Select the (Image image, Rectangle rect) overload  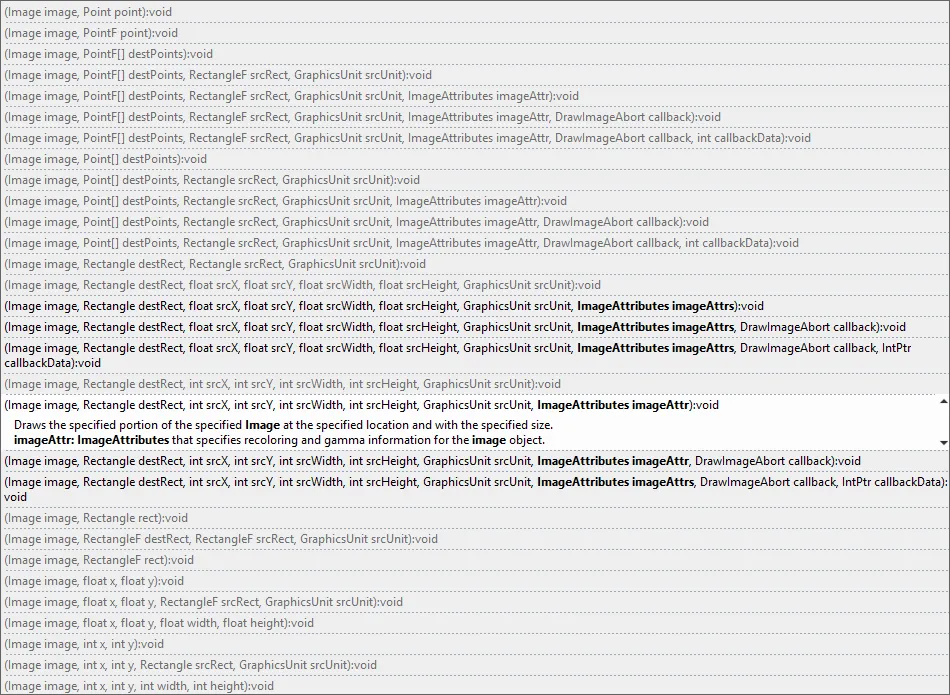(x=96, y=518)
